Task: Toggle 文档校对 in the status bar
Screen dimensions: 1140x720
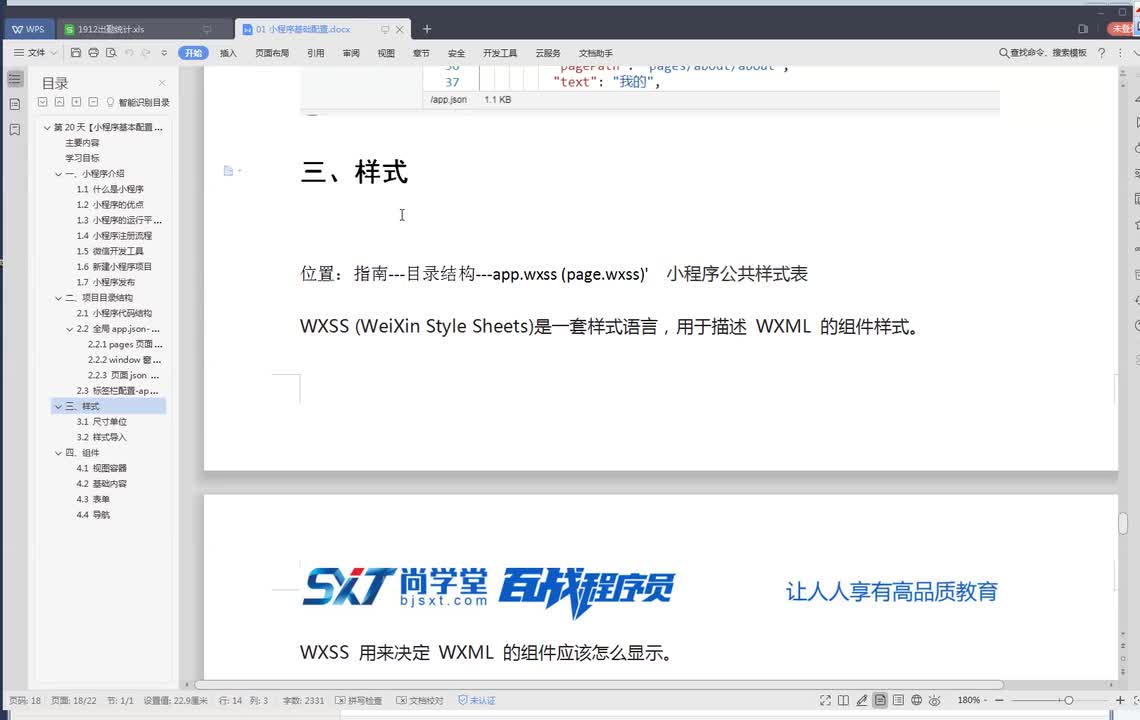Action: coord(420,700)
